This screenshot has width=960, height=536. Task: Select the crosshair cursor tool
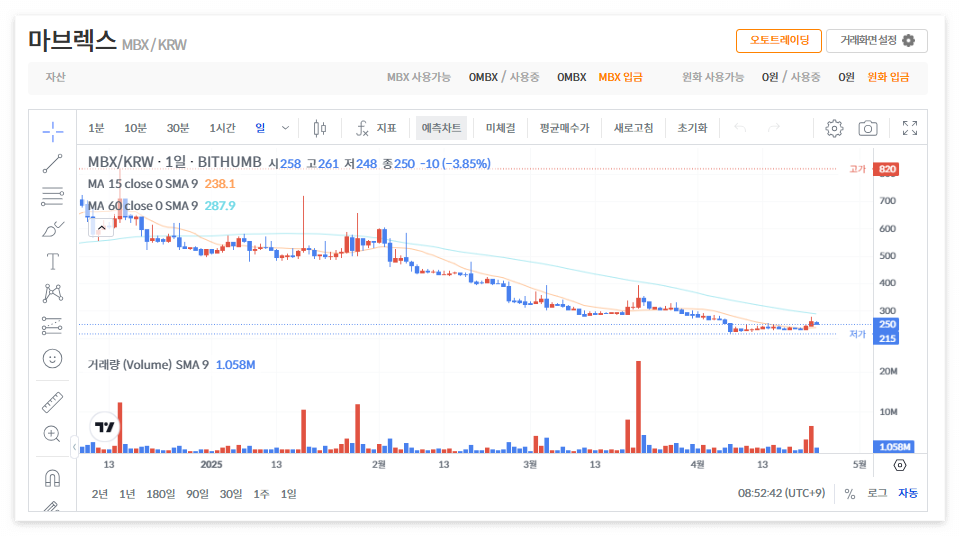pos(53,131)
